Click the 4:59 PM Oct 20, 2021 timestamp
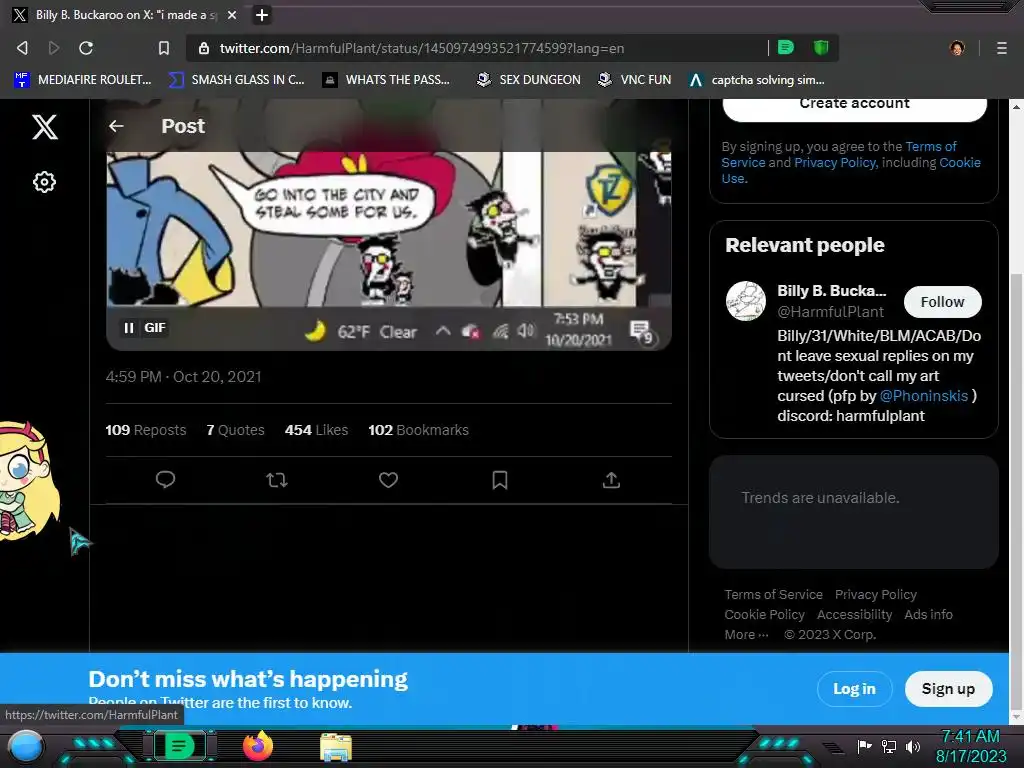The height and width of the screenshot is (768, 1024). click(184, 377)
